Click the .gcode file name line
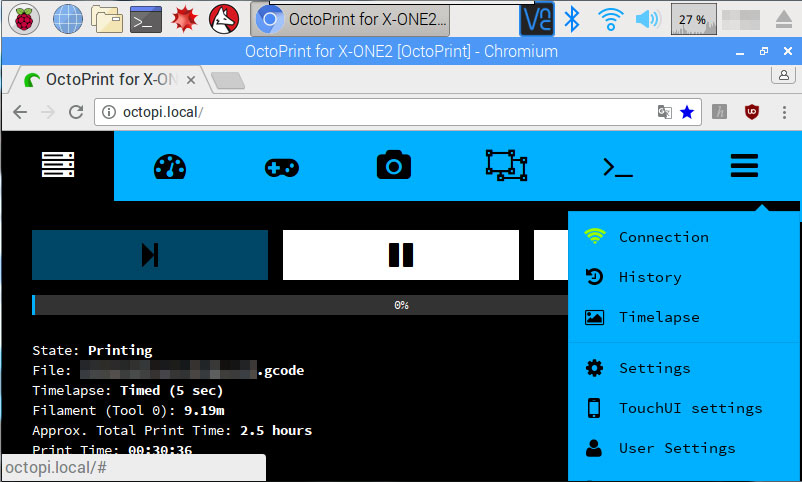Viewport: 802px width, 482px height. (168, 370)
